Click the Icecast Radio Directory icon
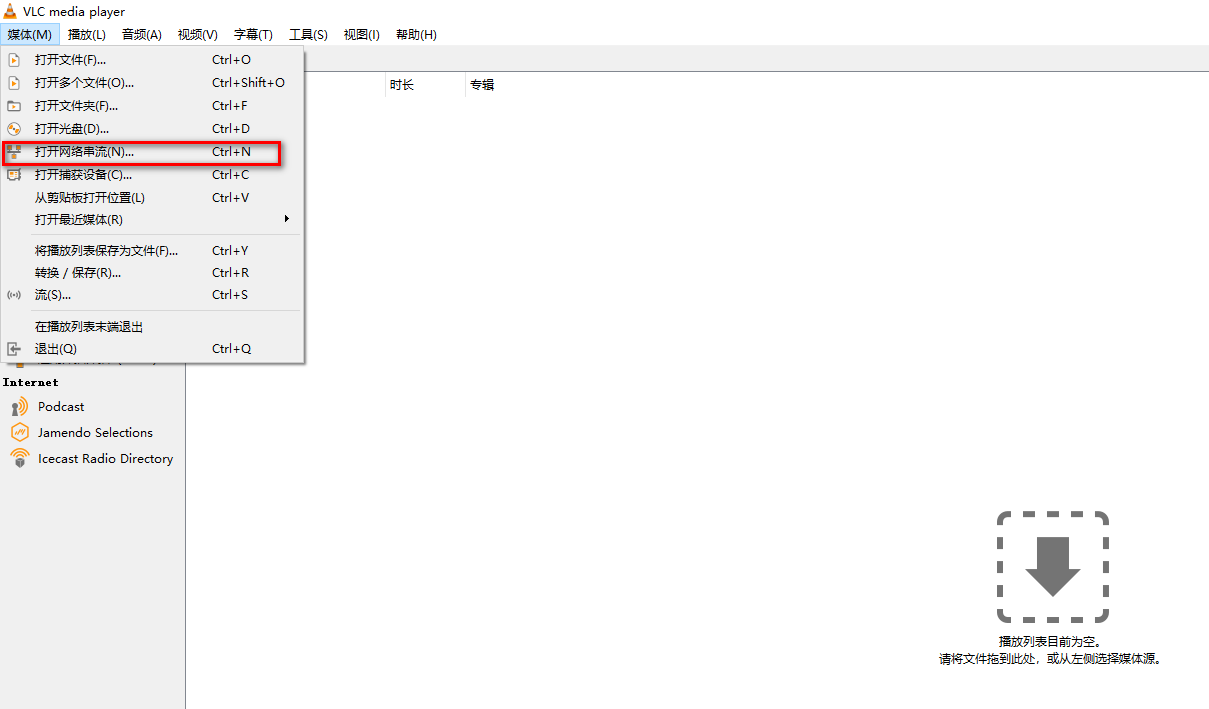 coord(20,459)
